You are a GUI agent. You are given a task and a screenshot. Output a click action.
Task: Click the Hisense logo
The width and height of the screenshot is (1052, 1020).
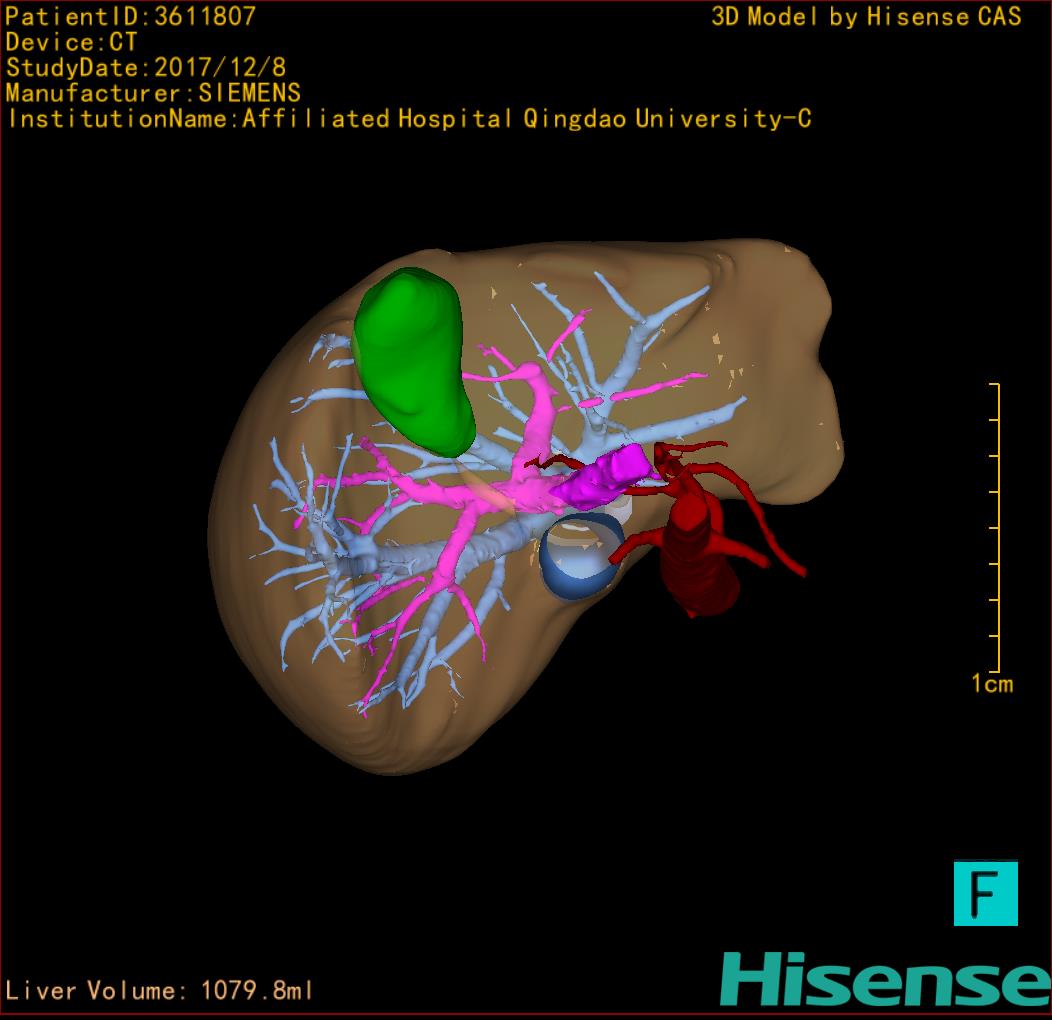pyautogui.click(x=885, y=979)
